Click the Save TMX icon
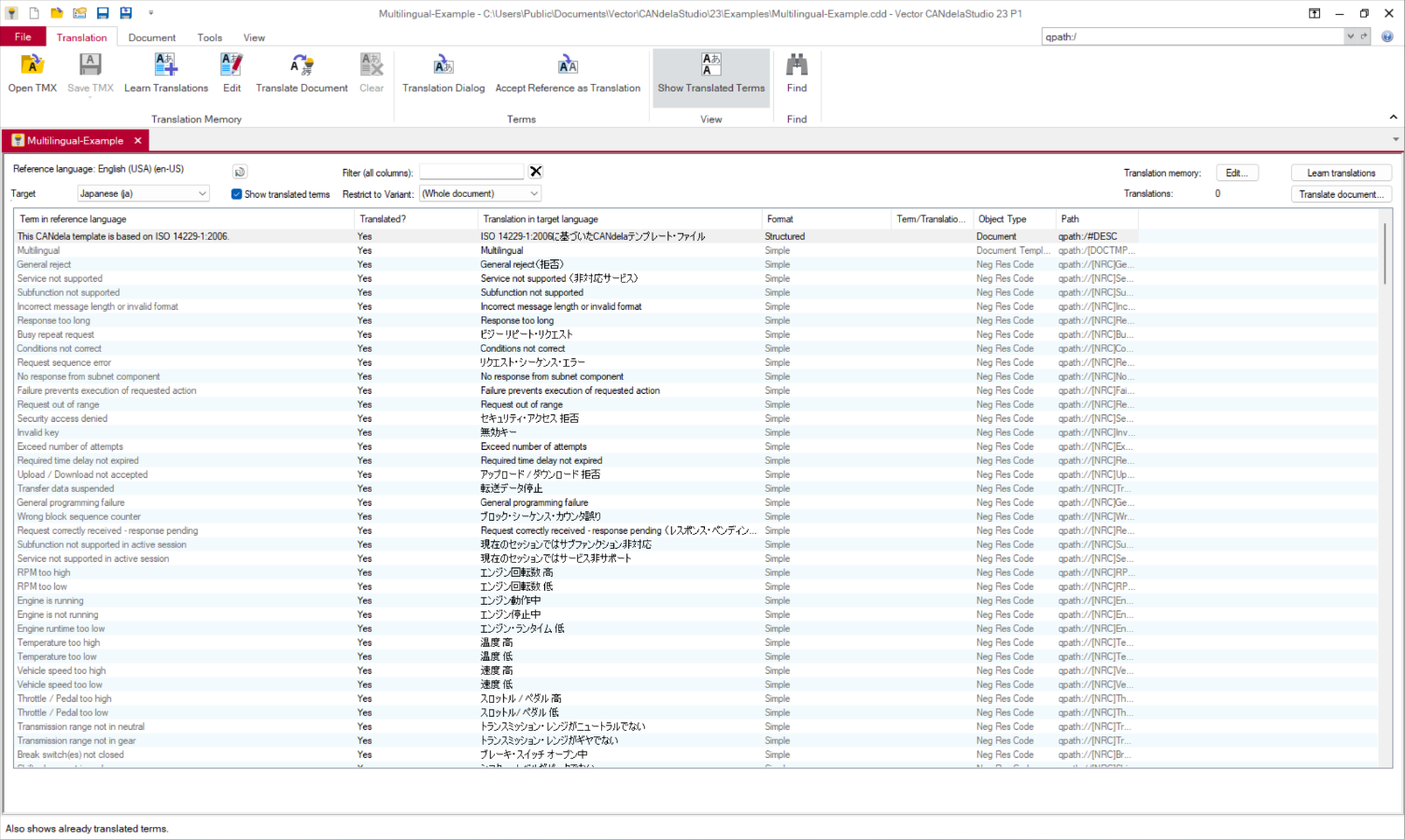Viewport: 1405px width, 840px height. click(91, 75)
